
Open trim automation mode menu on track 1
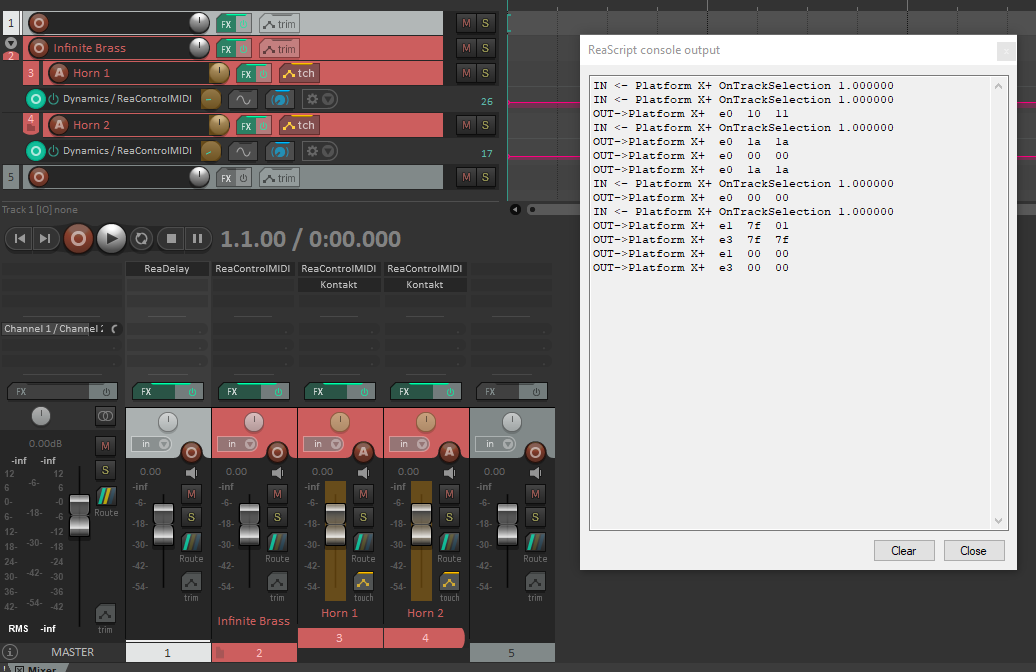[279, 24]
